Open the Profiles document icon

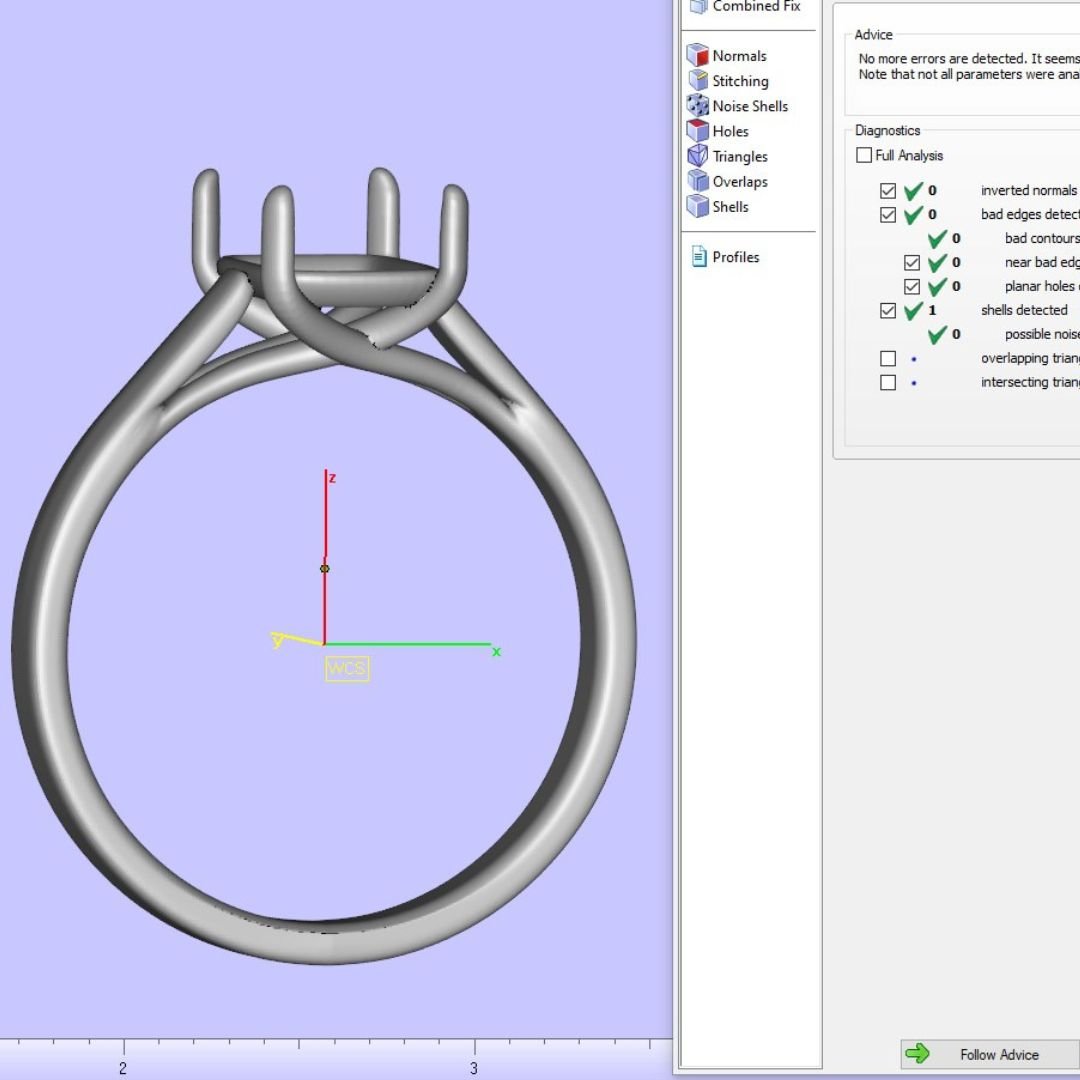coord(698,257)
